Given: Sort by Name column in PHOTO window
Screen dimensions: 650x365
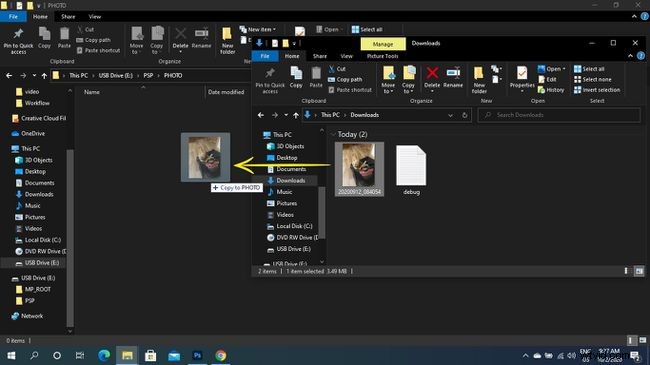Looking at the screenshot, I should click(92, 92).
